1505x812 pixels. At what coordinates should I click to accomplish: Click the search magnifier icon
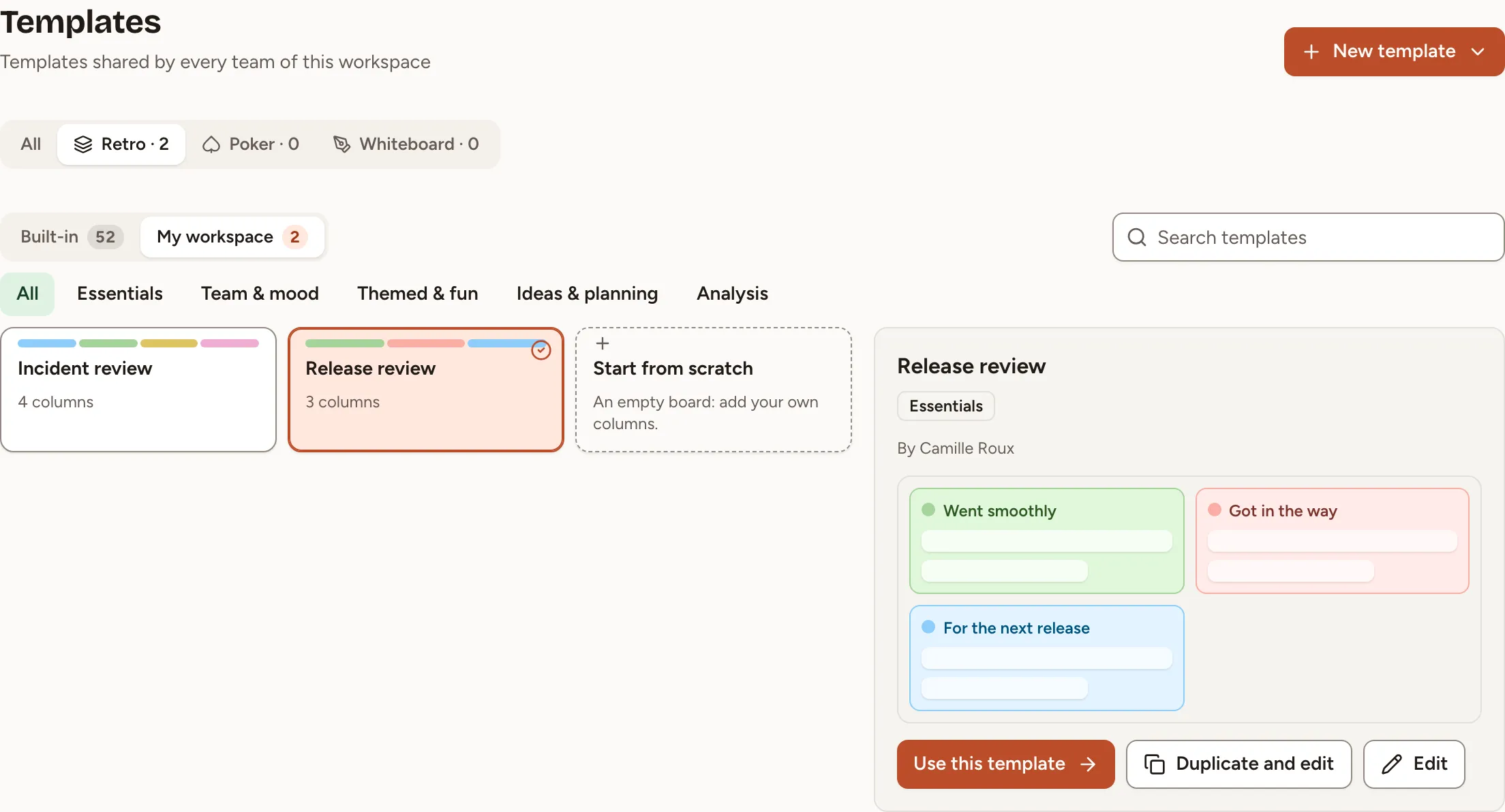click(1137, 237)
